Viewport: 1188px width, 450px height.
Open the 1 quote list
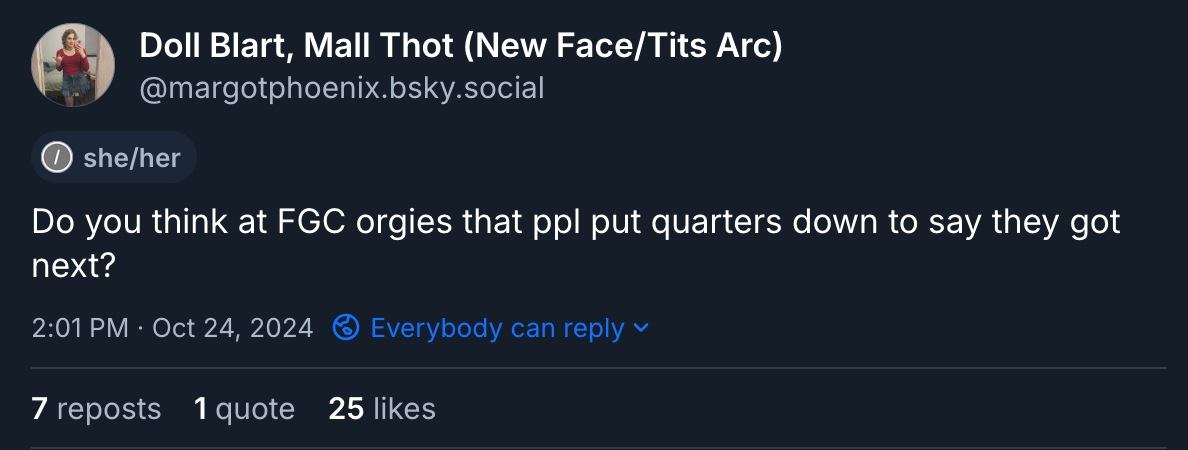point(244,408)
